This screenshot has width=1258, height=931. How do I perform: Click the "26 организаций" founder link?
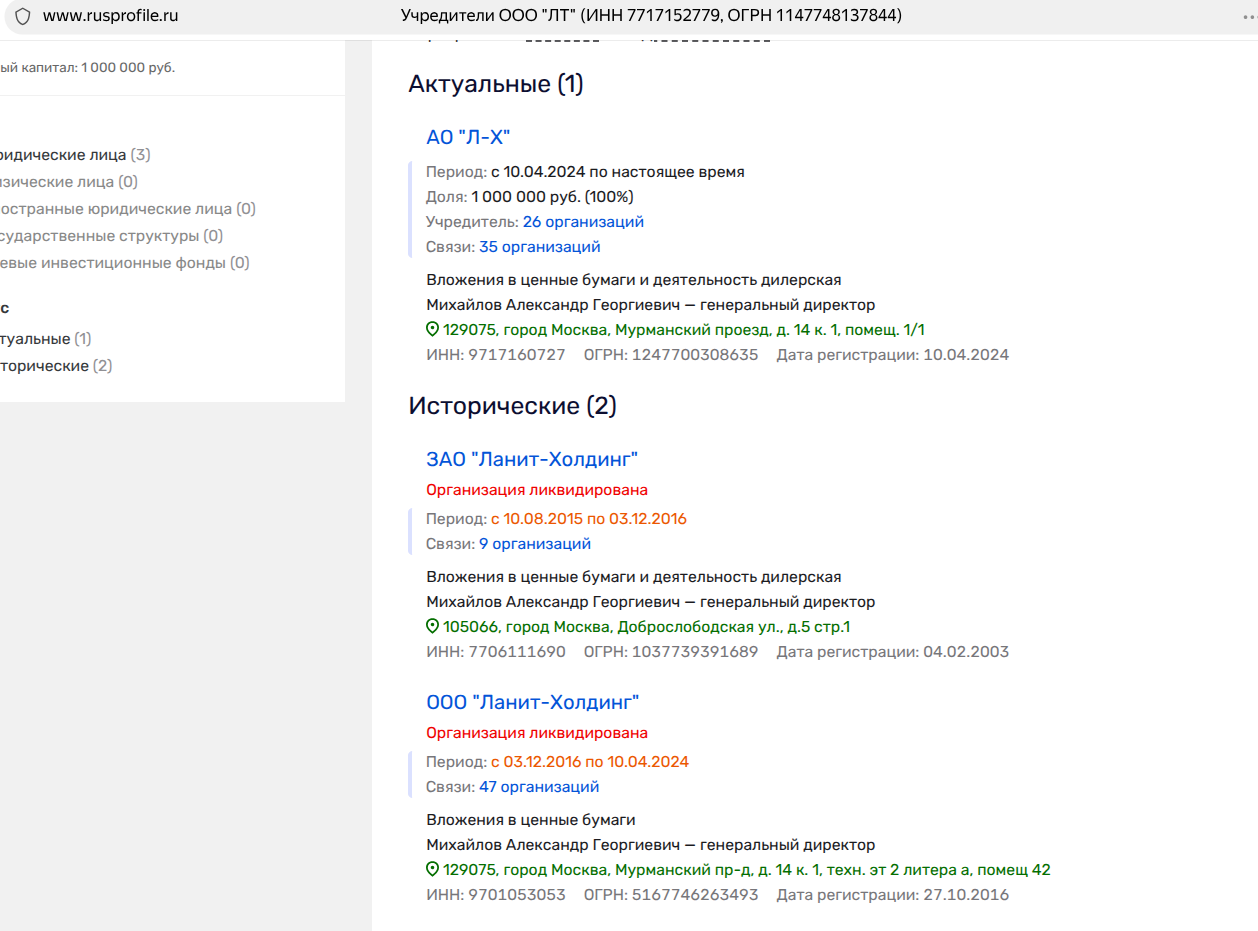click(x=583, y=222)
